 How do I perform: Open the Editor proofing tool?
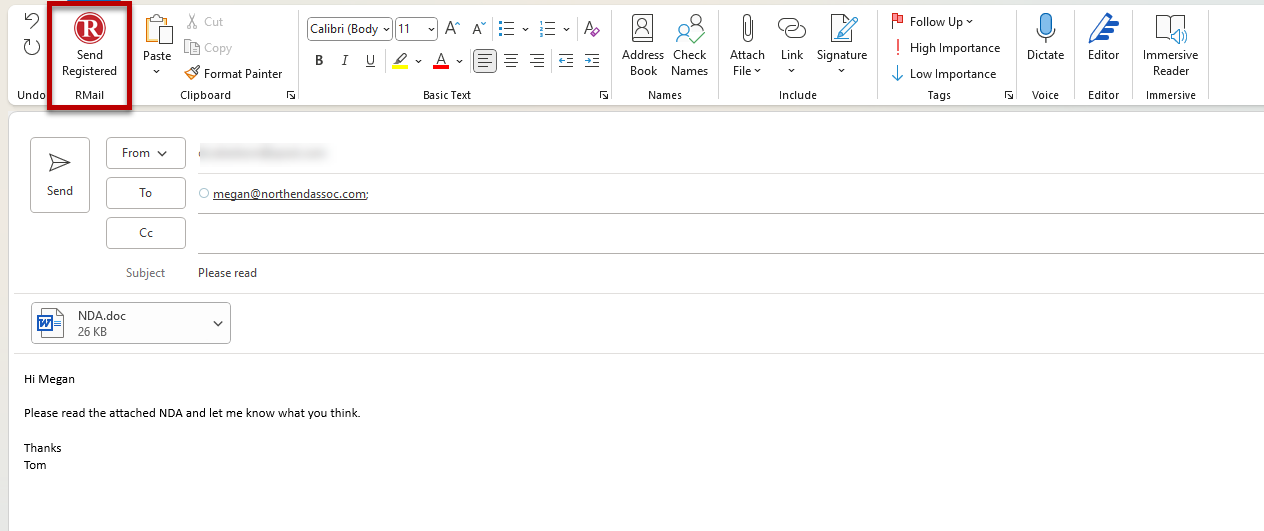click(x=1103, y=40)
